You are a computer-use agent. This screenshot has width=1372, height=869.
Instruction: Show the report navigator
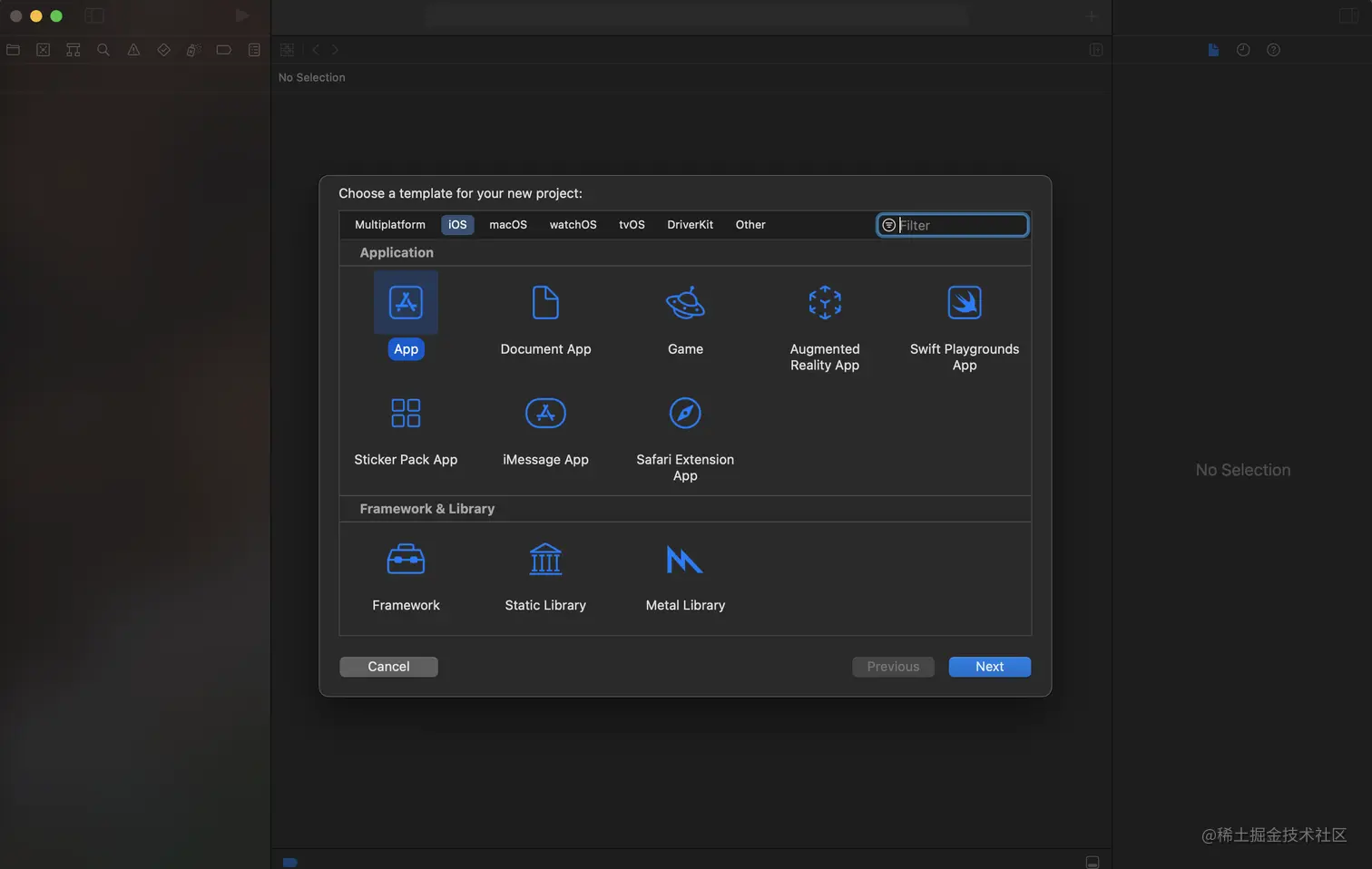[254, 50]
